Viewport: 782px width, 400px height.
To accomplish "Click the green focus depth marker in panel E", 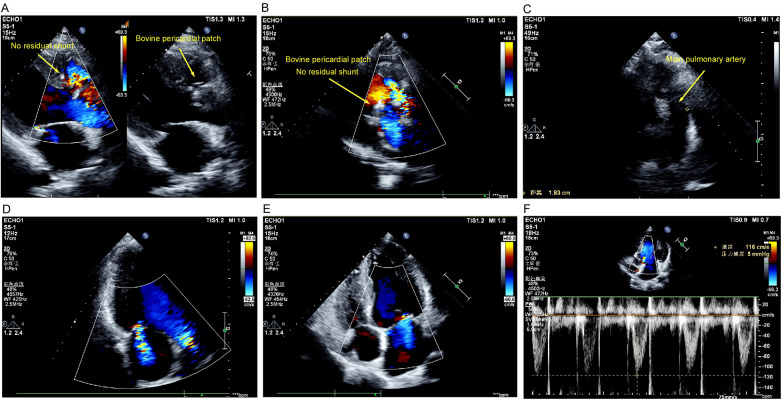I will [456, 287].
